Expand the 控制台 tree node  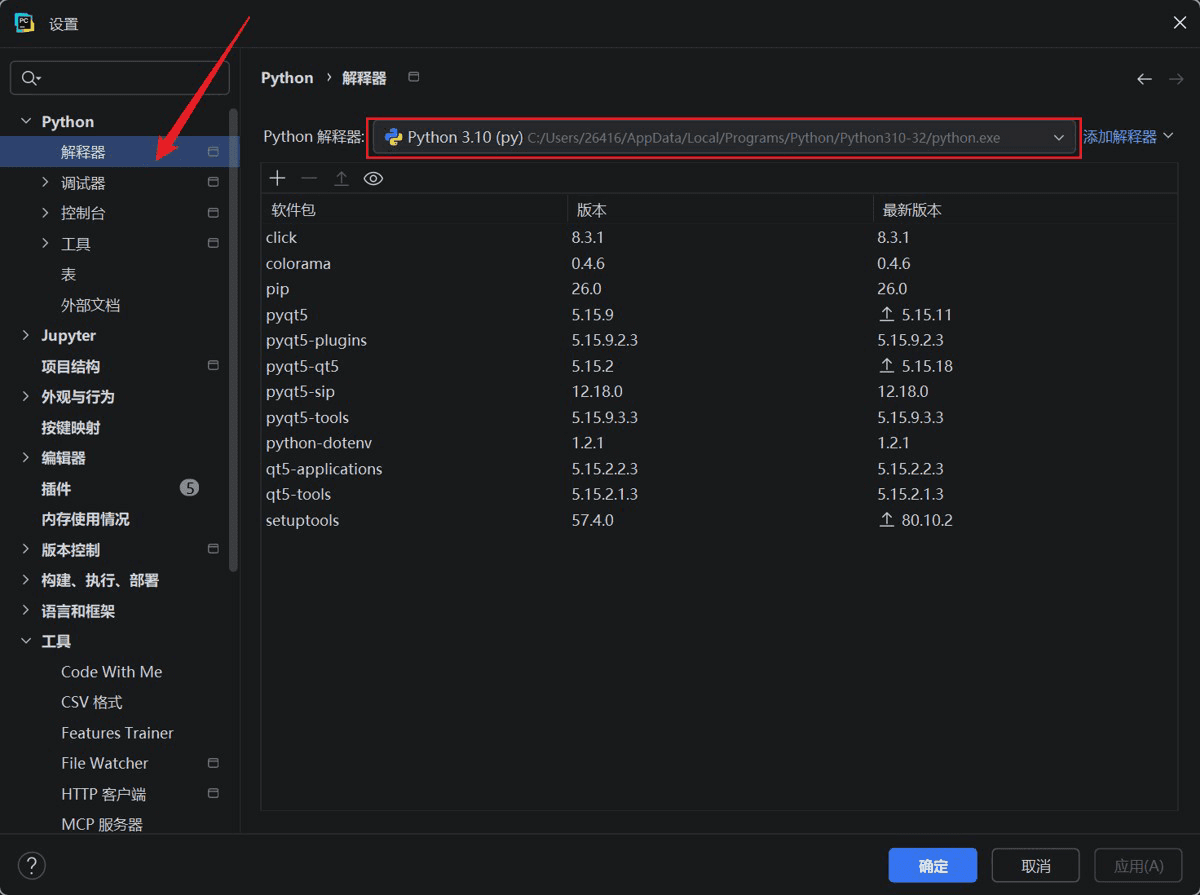tap(45, 213)
